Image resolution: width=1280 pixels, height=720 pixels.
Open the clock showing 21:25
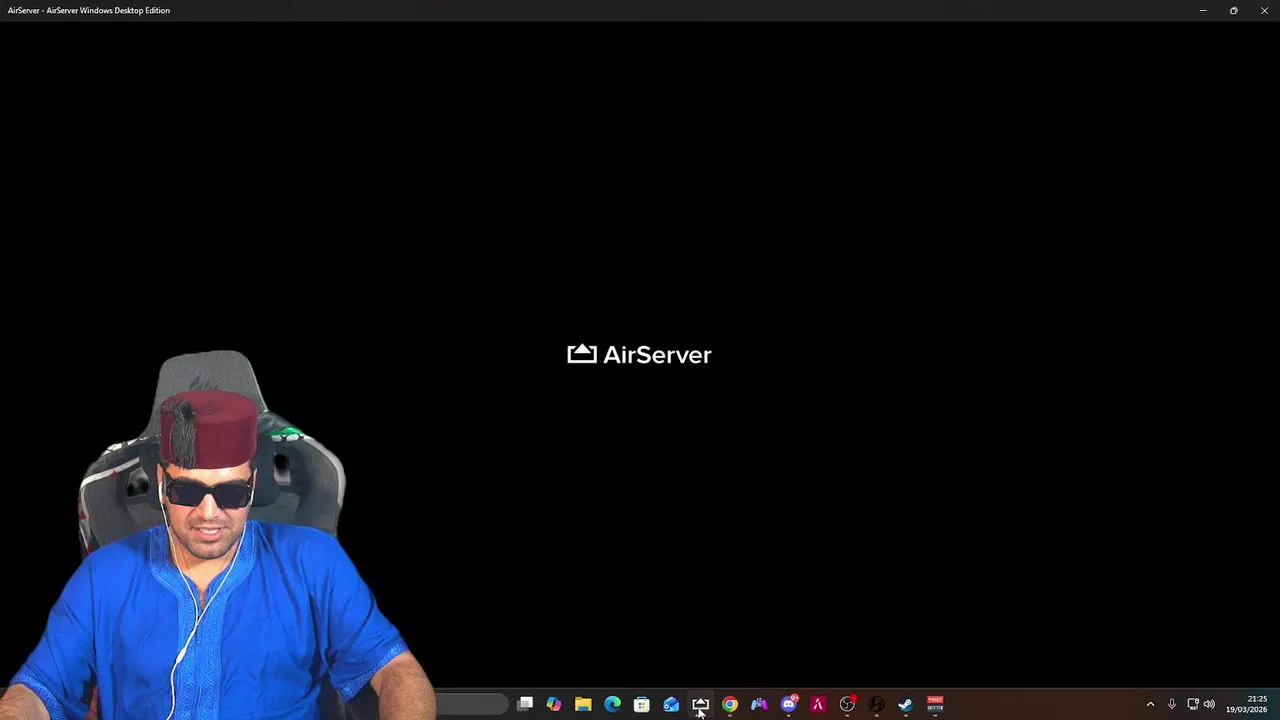[1247, 704]
